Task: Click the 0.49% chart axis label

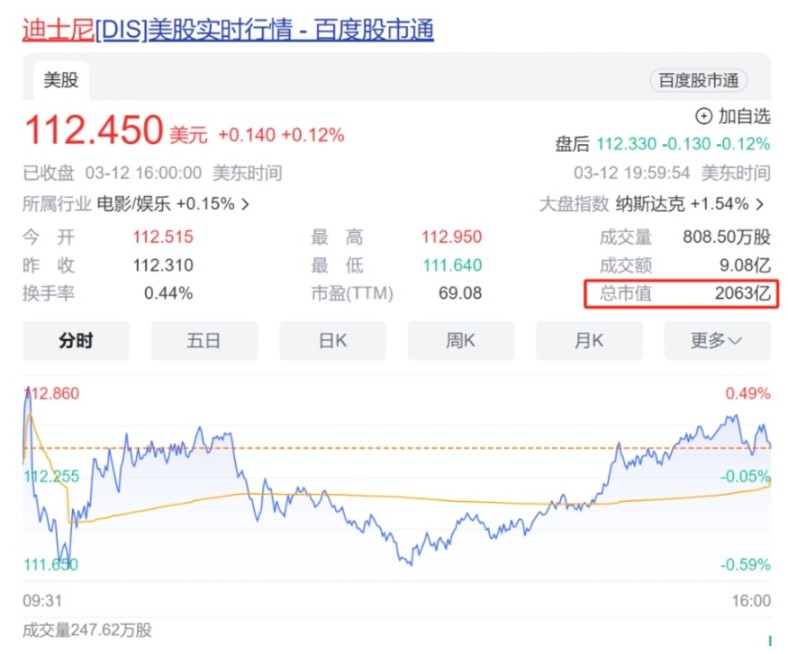Action: [748, 393]
